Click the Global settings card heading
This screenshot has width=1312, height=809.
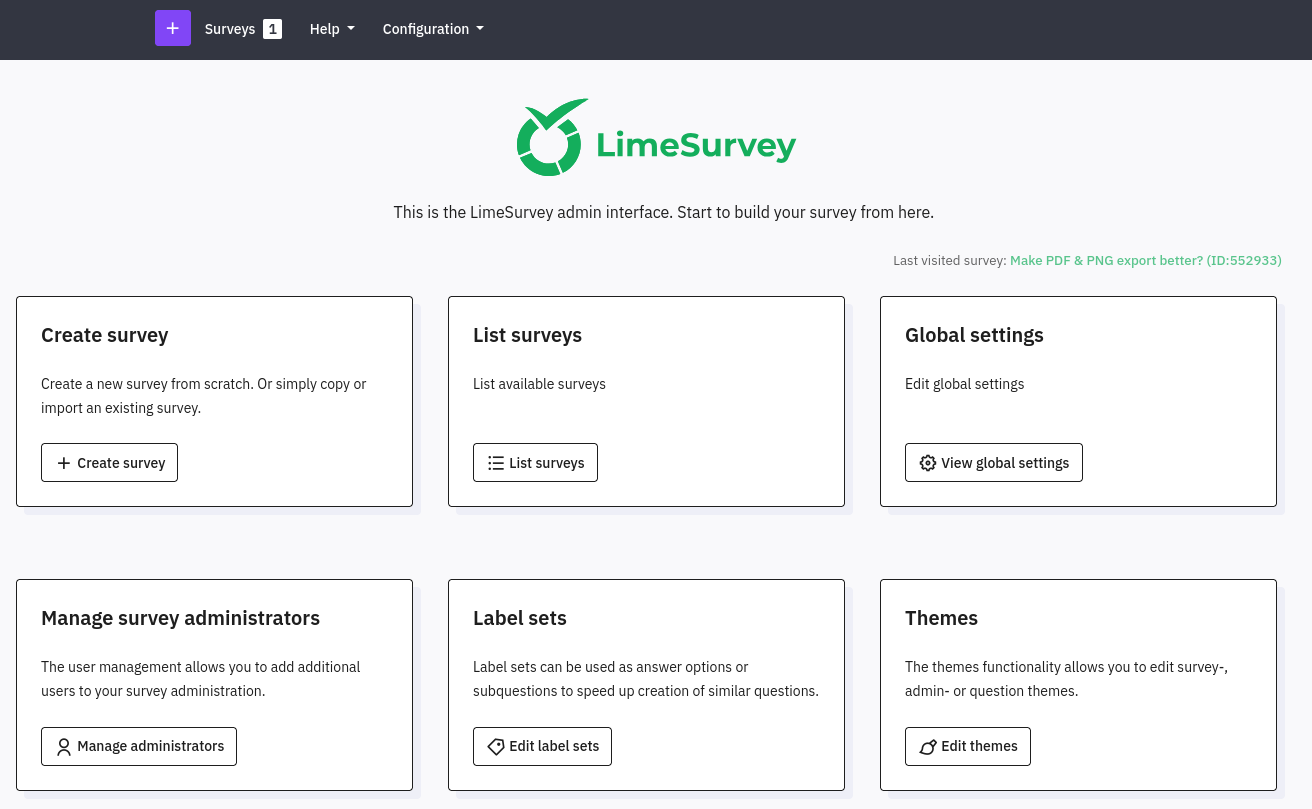pos(974,335)
